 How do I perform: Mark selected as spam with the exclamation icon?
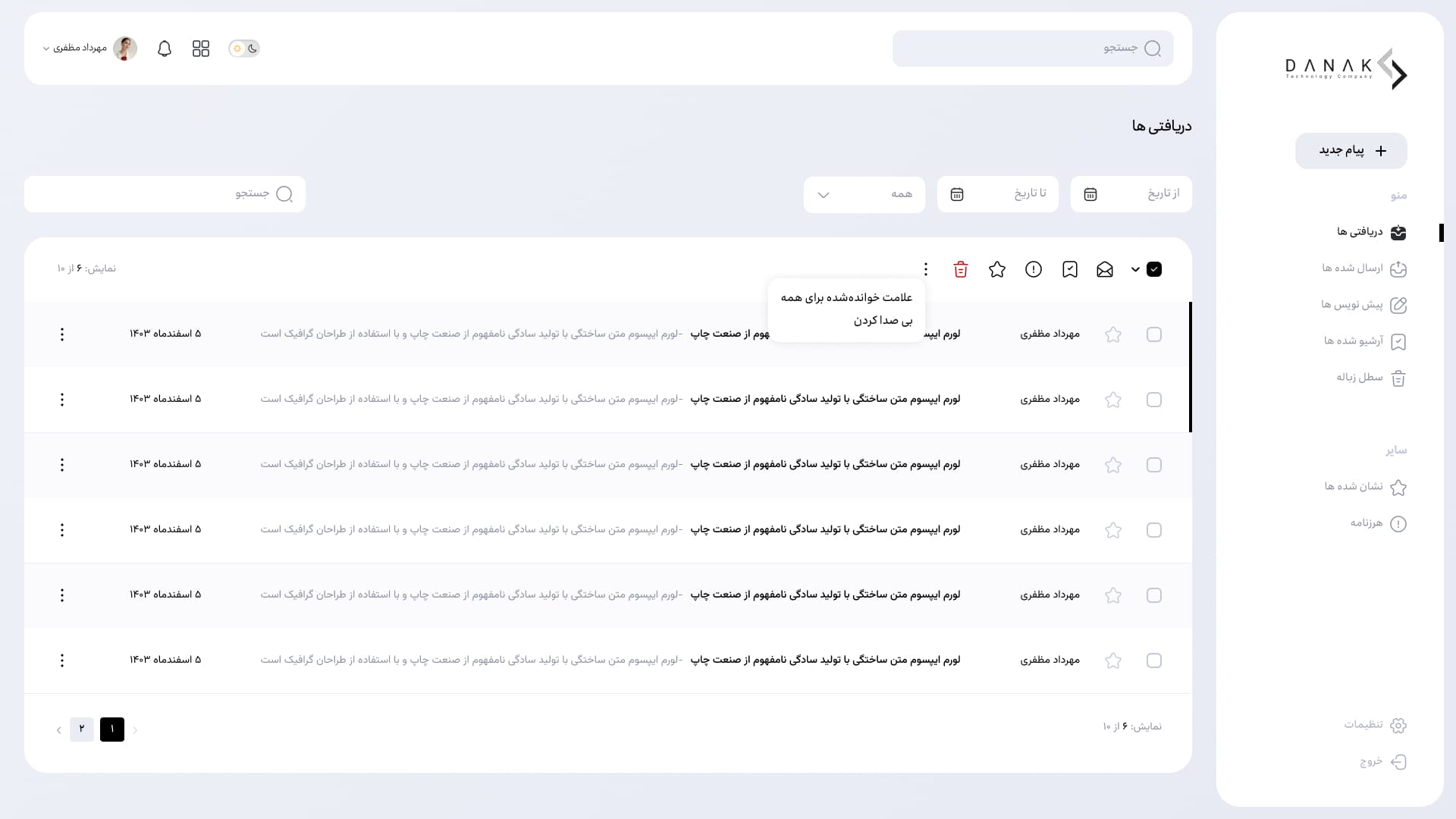pos(1034,269)
